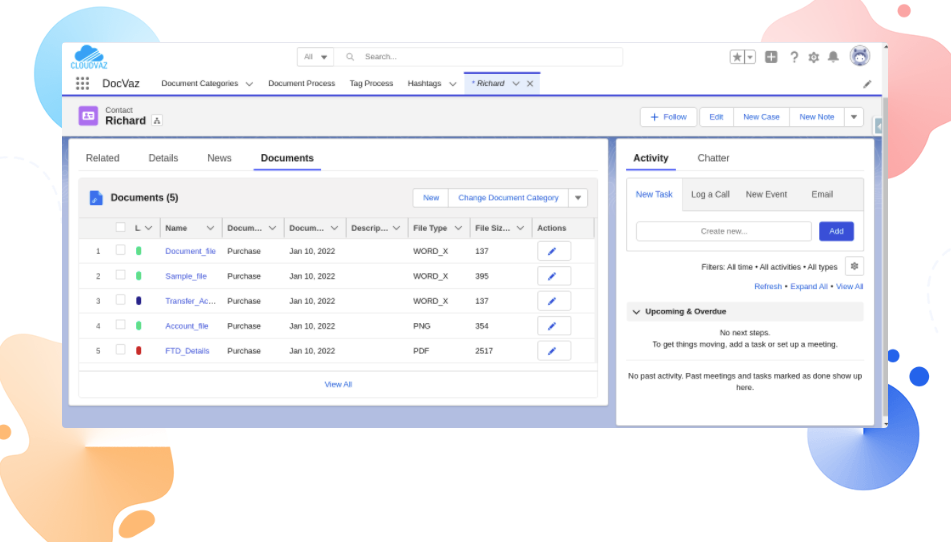
Task: Select the Account_file row checkbox
Action: coord(121,324)
